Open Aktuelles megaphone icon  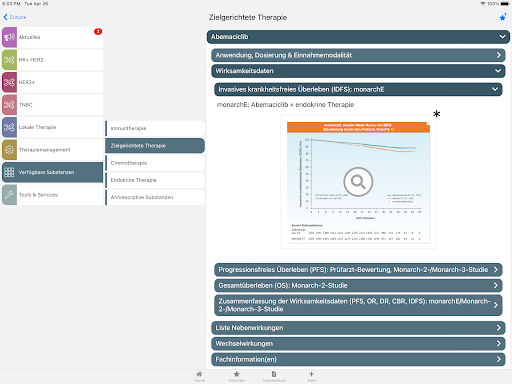(9, 37)
